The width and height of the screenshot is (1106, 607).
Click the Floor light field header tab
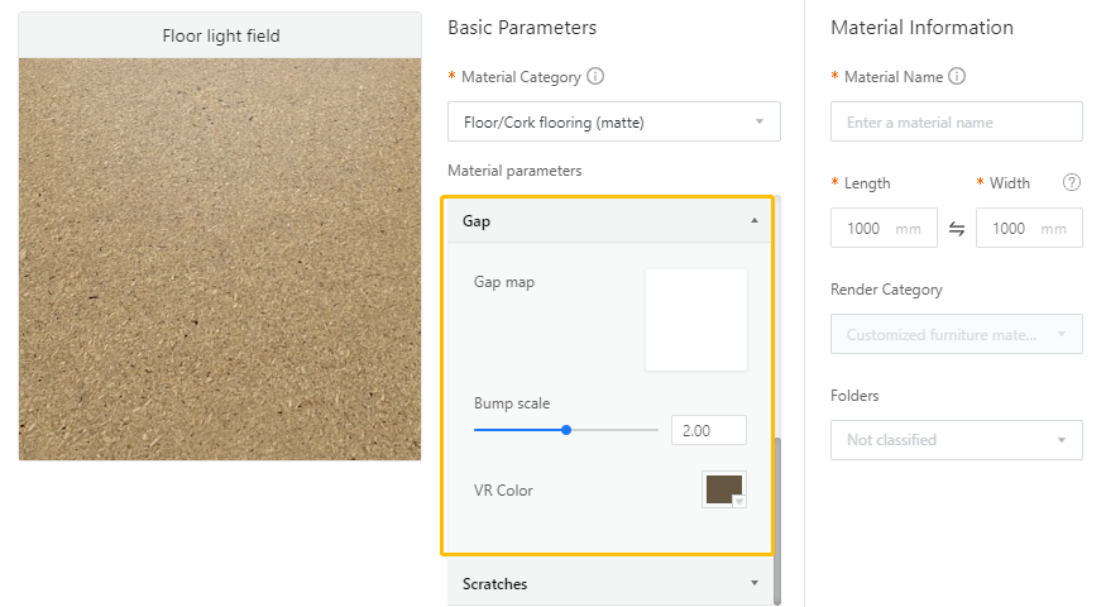click(x=220, y=36)
